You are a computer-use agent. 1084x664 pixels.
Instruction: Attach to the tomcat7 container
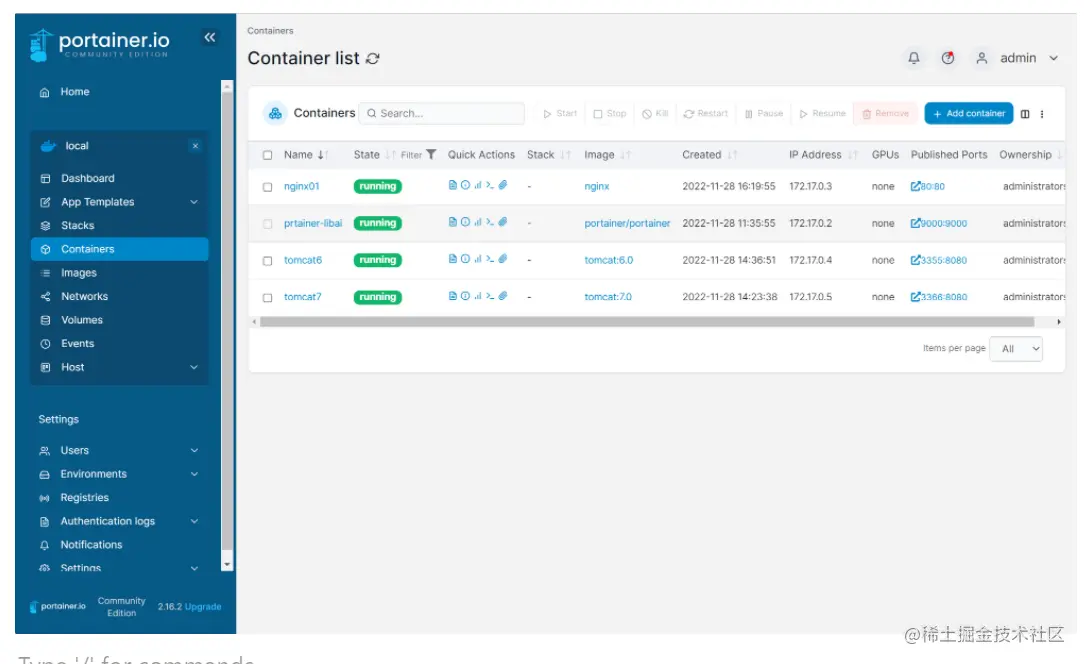click(503, 296)
